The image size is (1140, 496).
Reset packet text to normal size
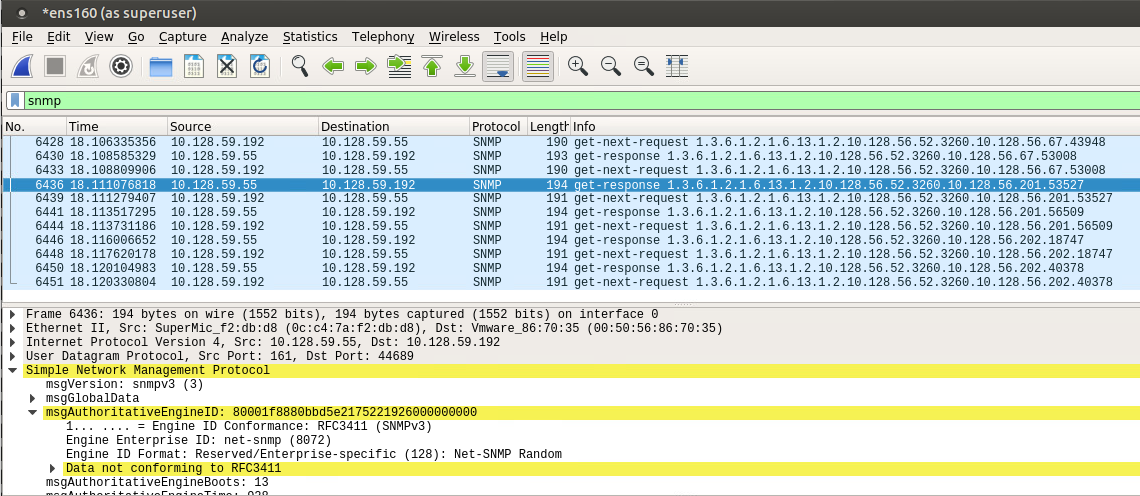click(643, 66)
